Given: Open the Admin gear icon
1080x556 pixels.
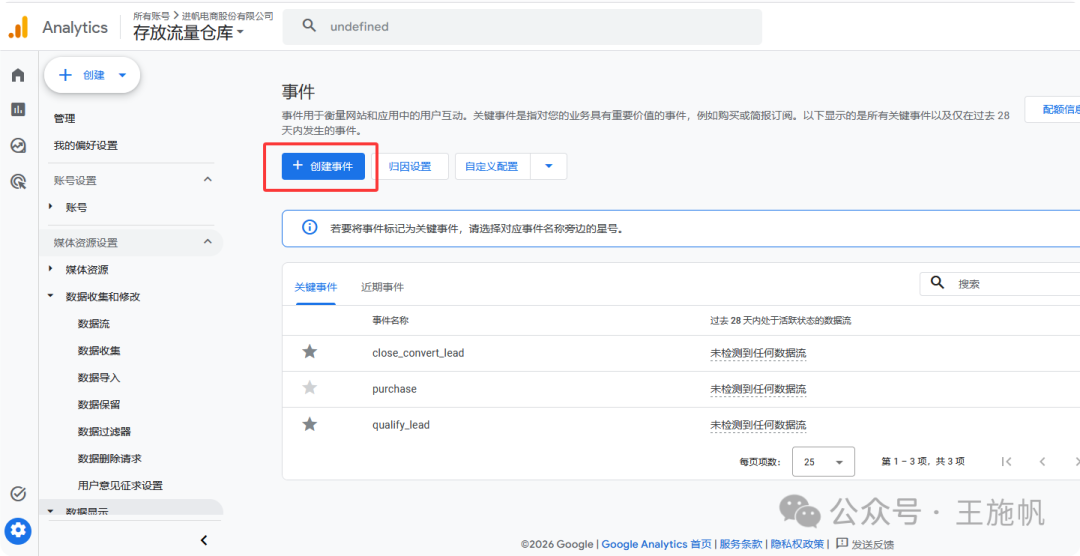Looking at the screenshot, I should coord(18,530).
